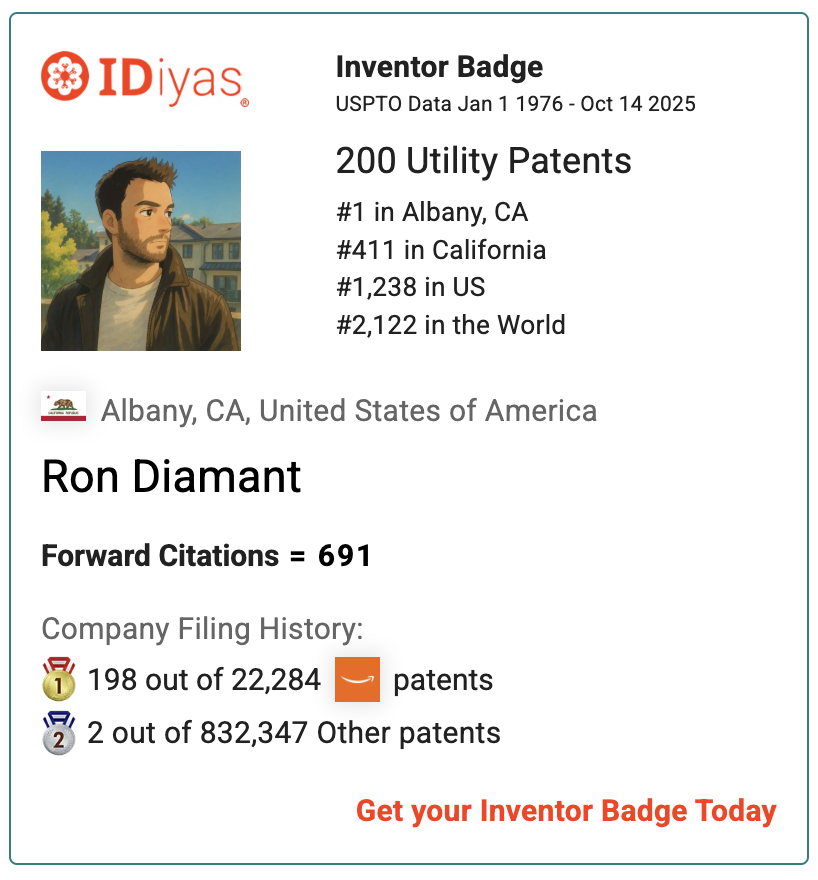Click the #1 in Albany, CA ranking
This screenshot has width=818, height=880.
(x=432, y=212)
